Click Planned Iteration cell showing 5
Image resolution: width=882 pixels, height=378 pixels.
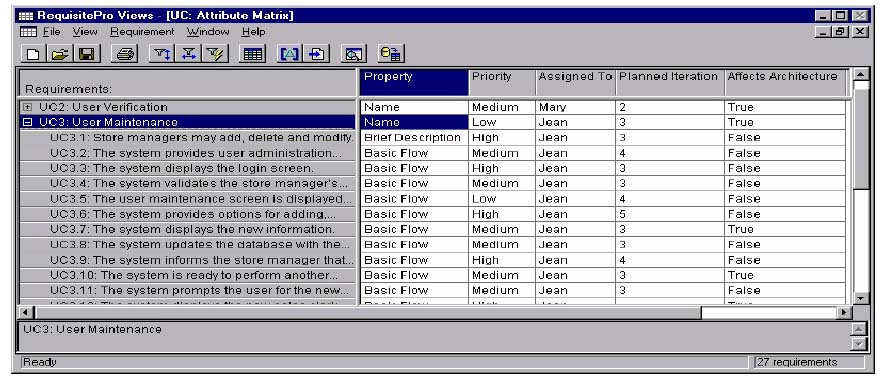(x=670, y=214)
